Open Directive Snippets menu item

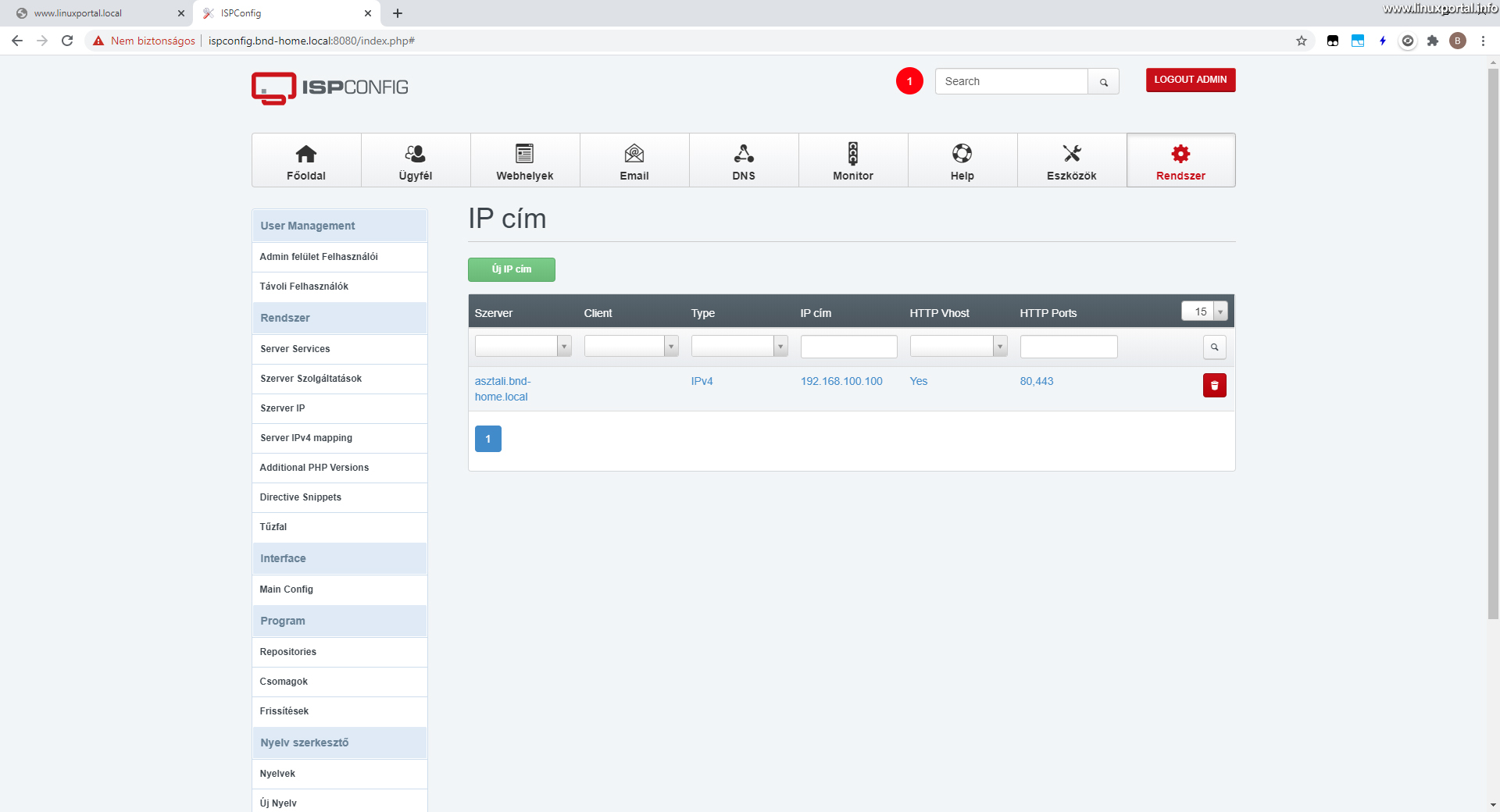[340, 497]
